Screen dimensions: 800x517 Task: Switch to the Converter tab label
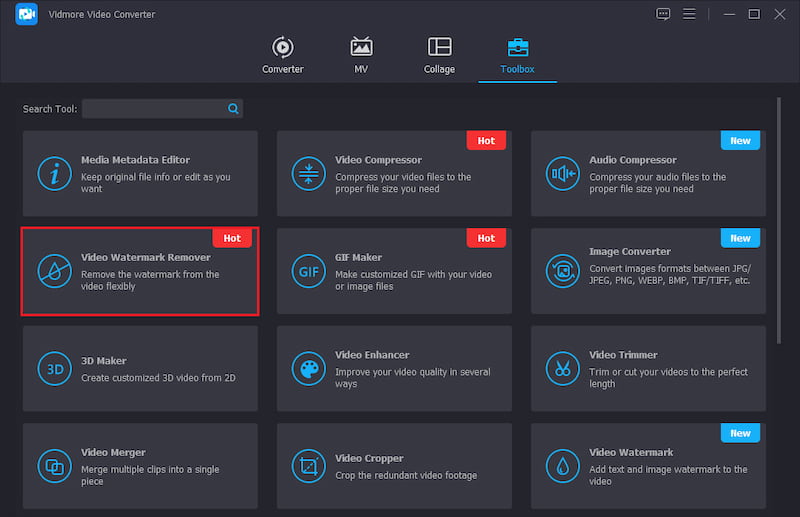click(x=283, y=69)
